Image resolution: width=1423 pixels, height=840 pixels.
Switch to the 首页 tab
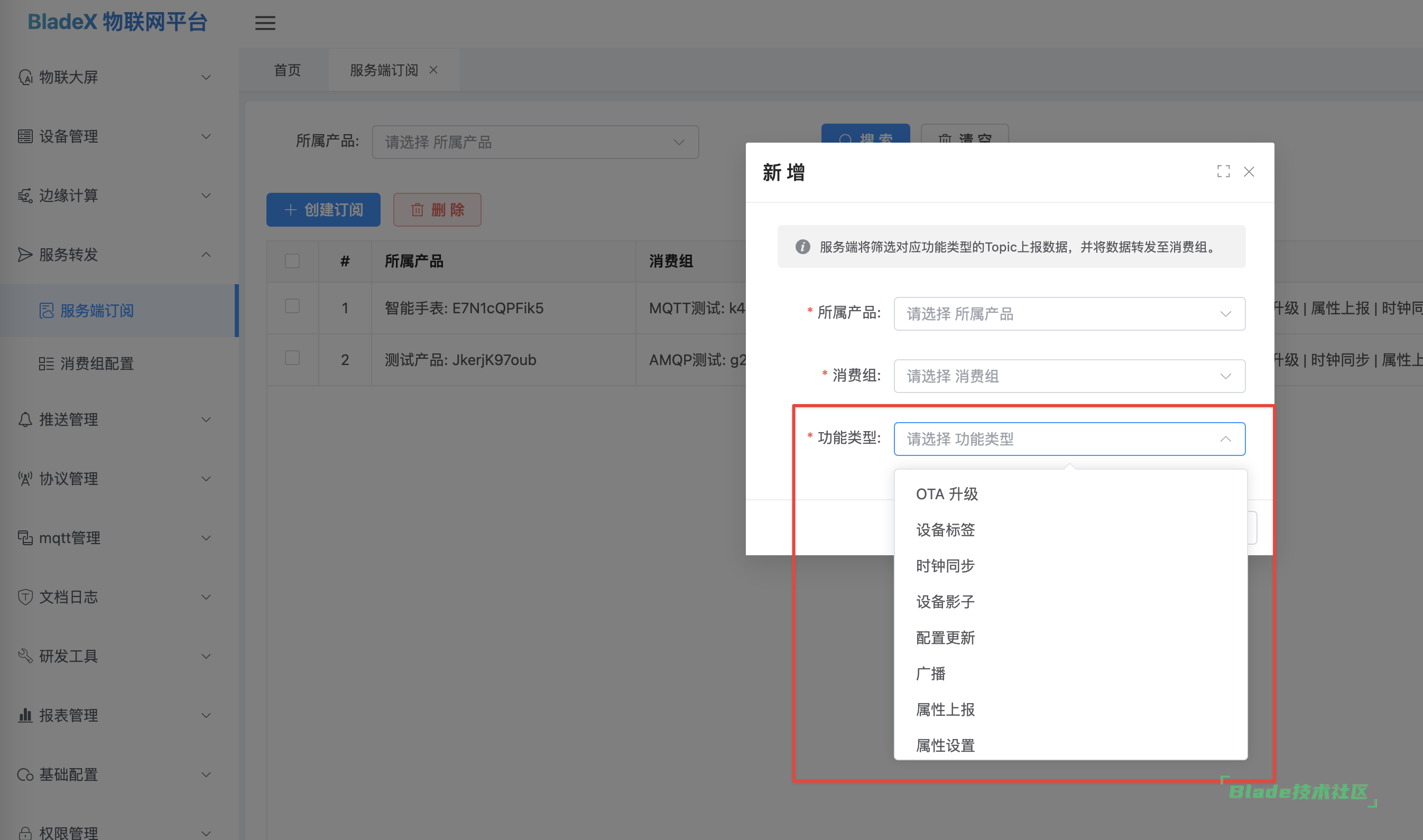pos(288,70)
